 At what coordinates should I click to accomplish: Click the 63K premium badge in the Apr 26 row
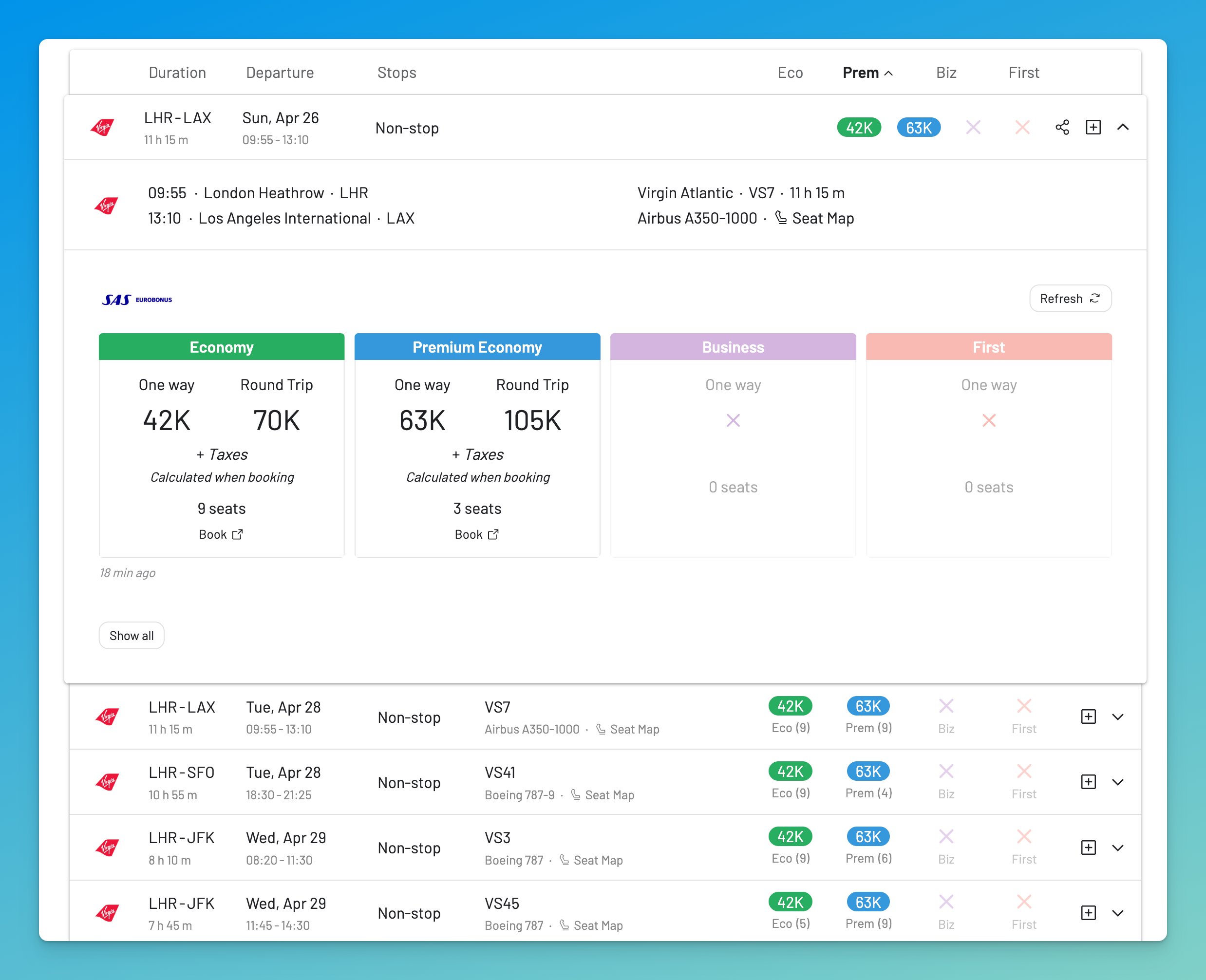tap(918, 128)
